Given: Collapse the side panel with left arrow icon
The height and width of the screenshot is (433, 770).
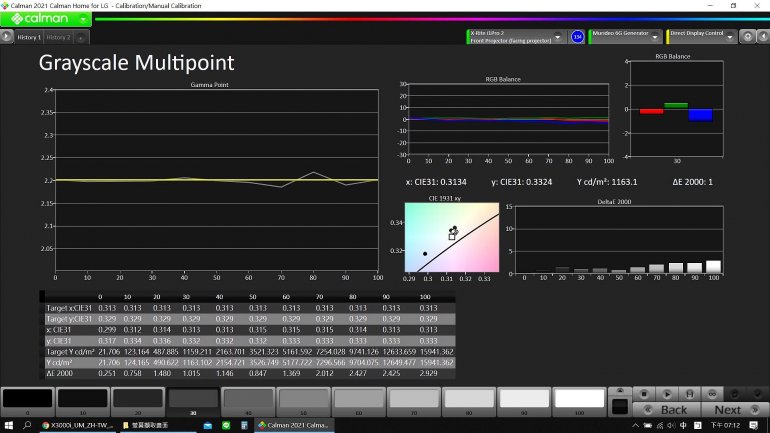Looking at the screenshot, I should [x=763, y=36].
